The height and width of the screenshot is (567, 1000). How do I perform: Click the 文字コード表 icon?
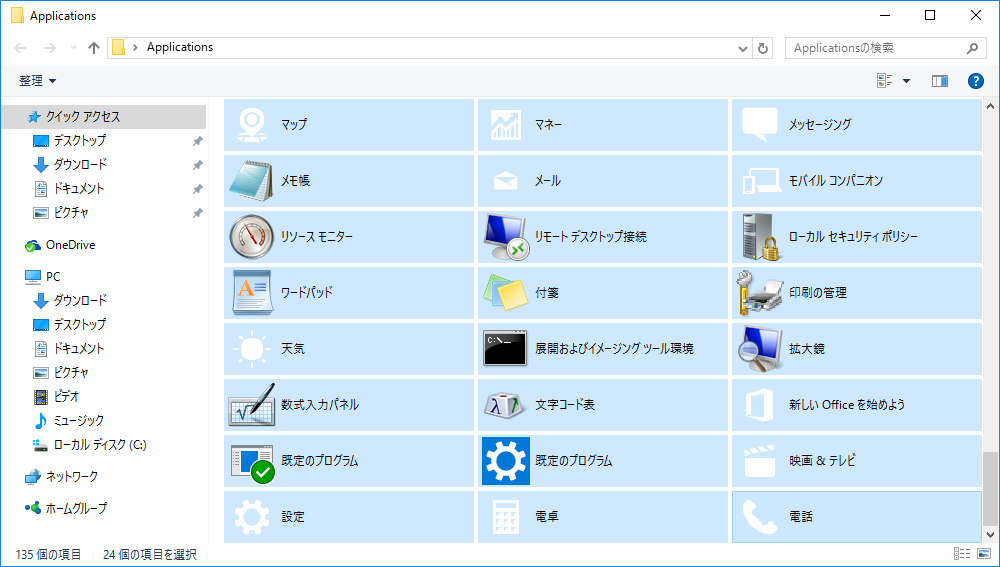505,405
